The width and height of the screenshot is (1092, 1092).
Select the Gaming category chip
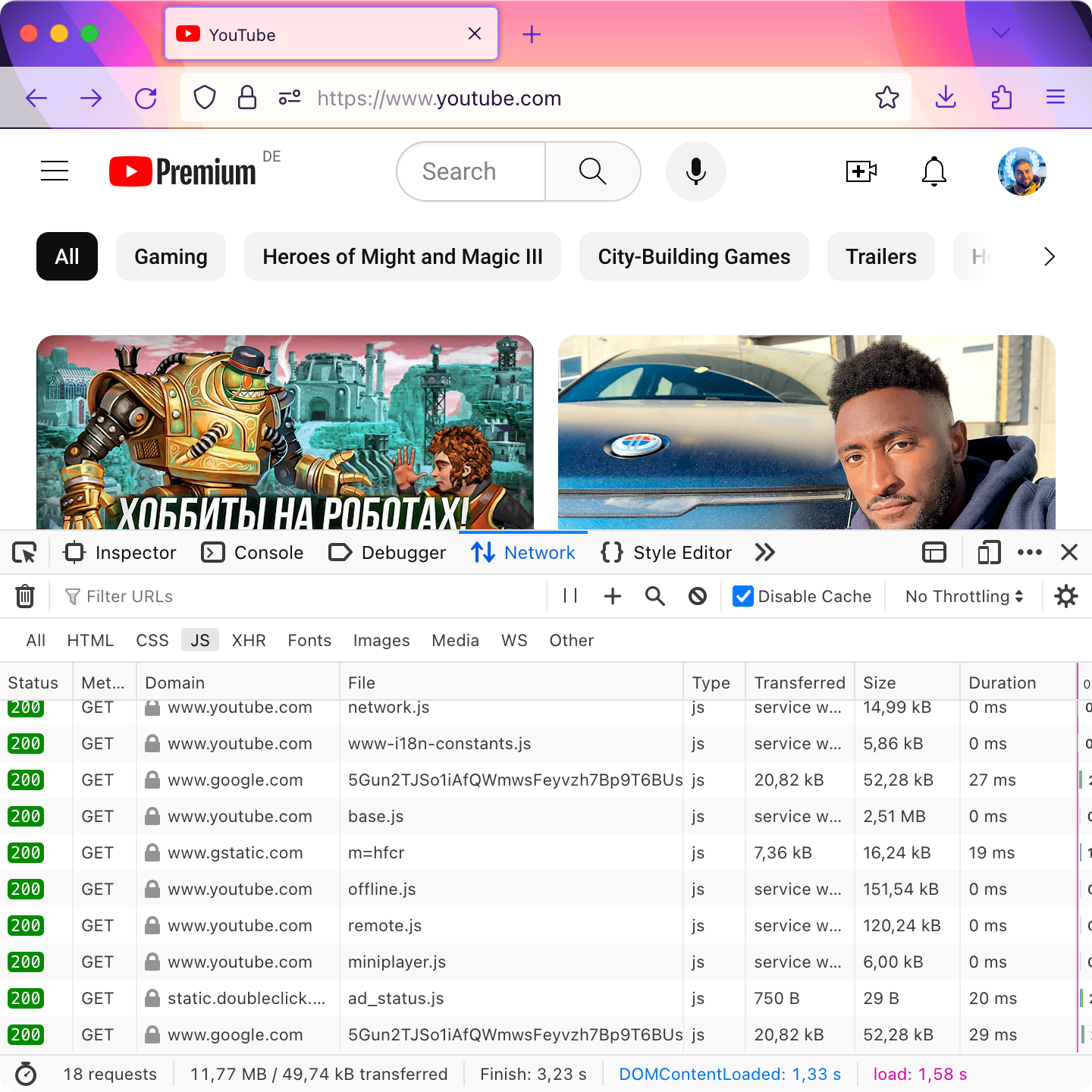click(x=171, y=257)
